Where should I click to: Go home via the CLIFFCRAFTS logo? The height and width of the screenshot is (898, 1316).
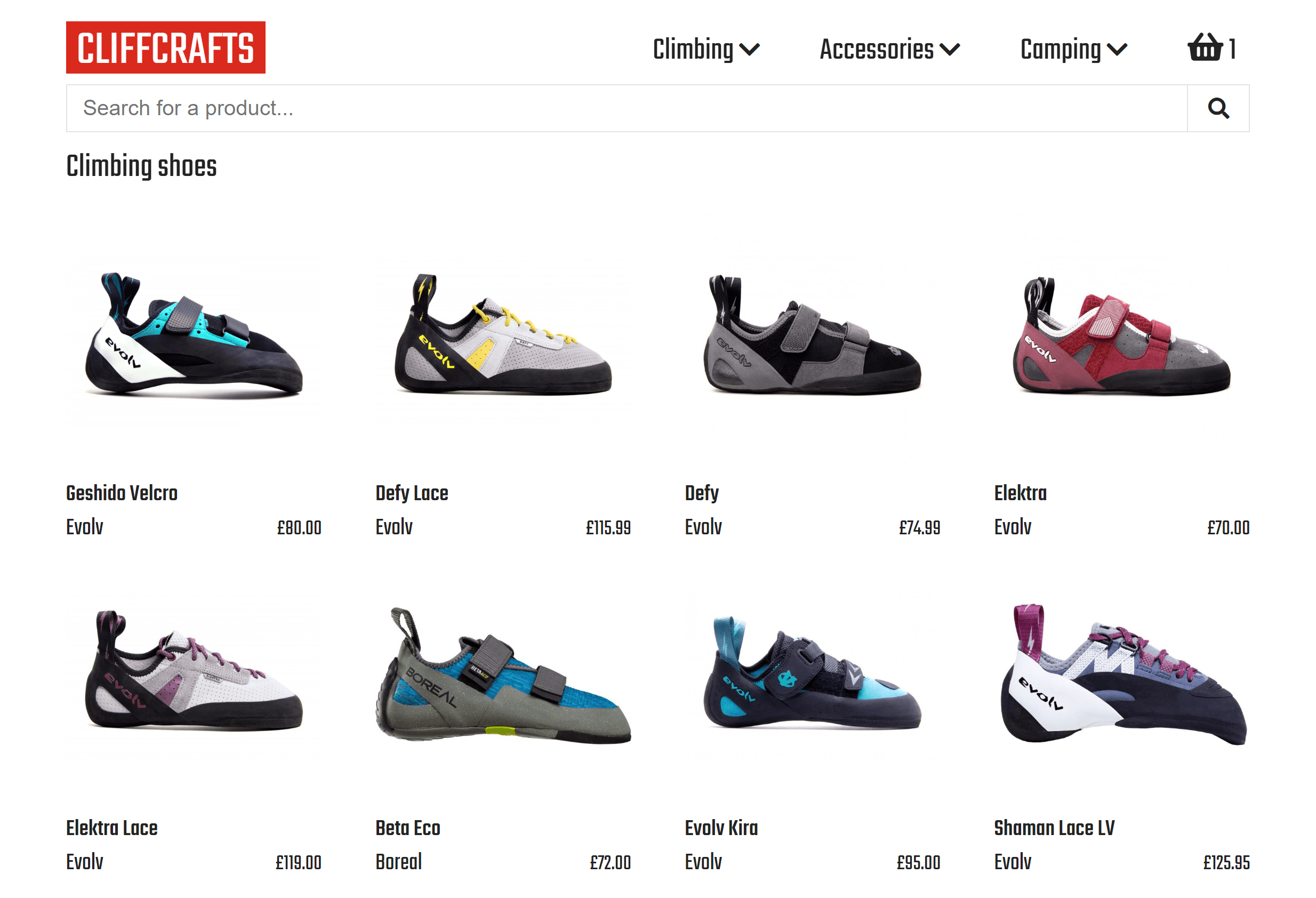(x=165, y=47)
